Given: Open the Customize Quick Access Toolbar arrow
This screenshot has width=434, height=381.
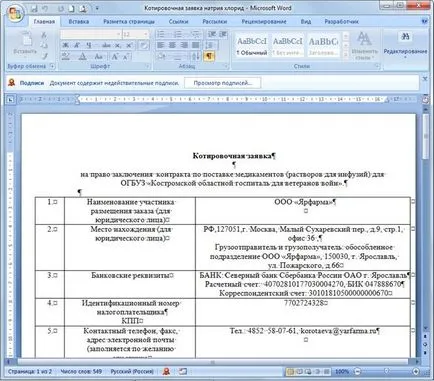Looking at the screenshot, I should (97, 9).
